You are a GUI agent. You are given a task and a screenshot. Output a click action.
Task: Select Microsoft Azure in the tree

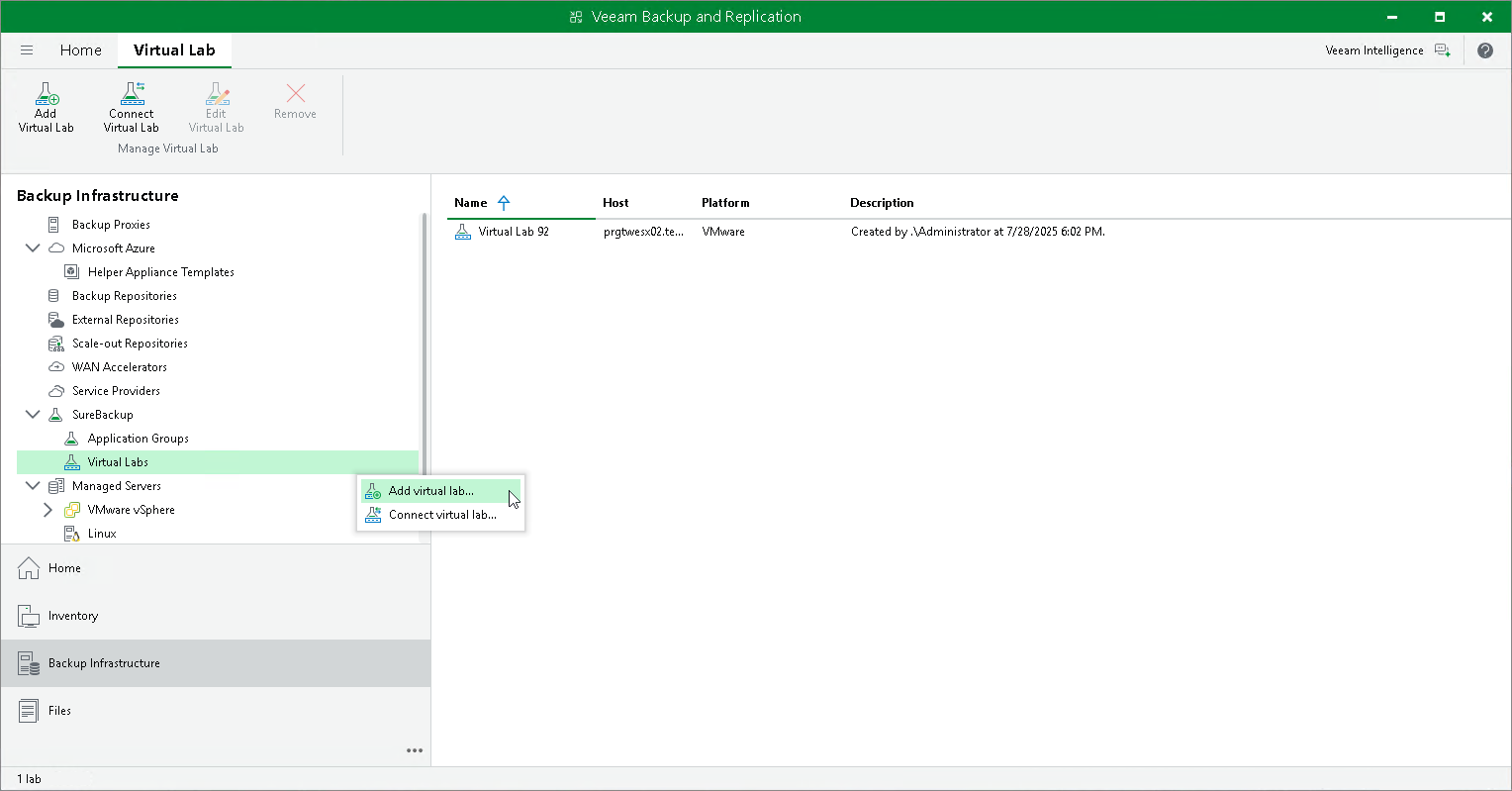click(113, 248)
